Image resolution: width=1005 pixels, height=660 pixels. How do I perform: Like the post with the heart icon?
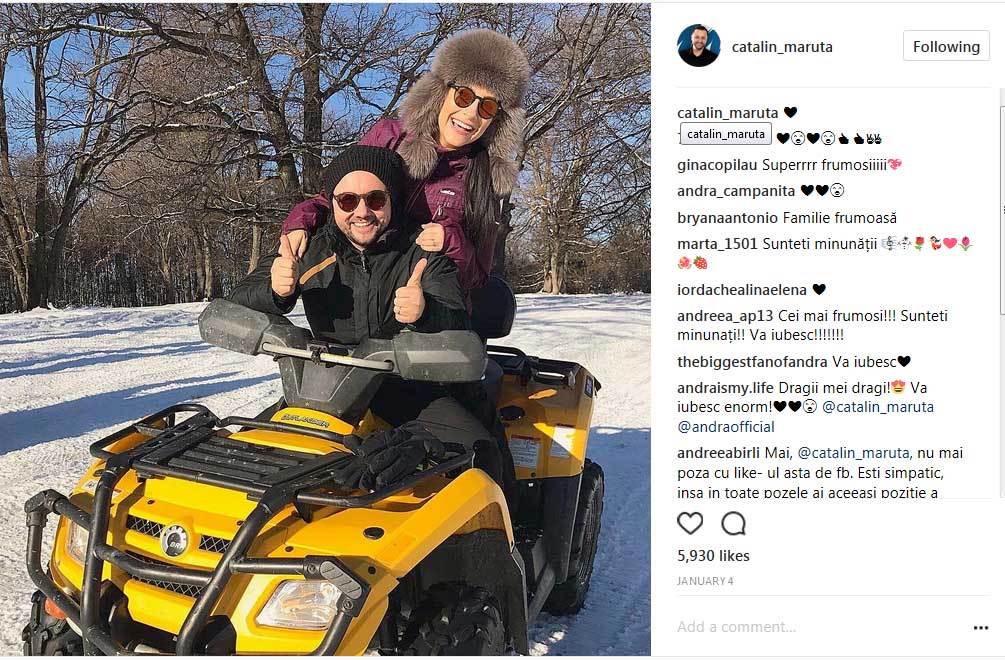[x=690, y=524]
